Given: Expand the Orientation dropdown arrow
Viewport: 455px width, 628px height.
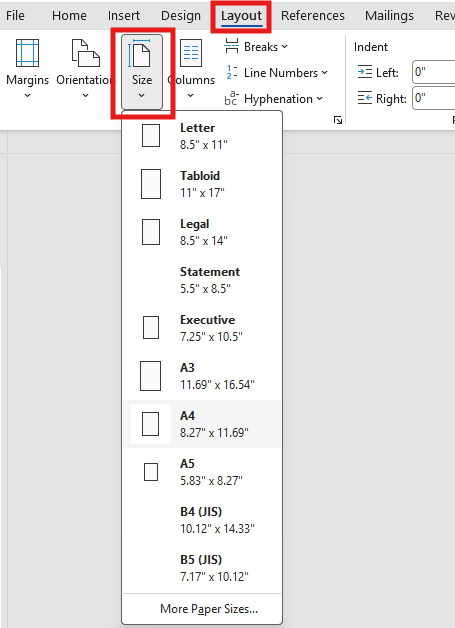Looking at the screenshot, I should (85, 95).
